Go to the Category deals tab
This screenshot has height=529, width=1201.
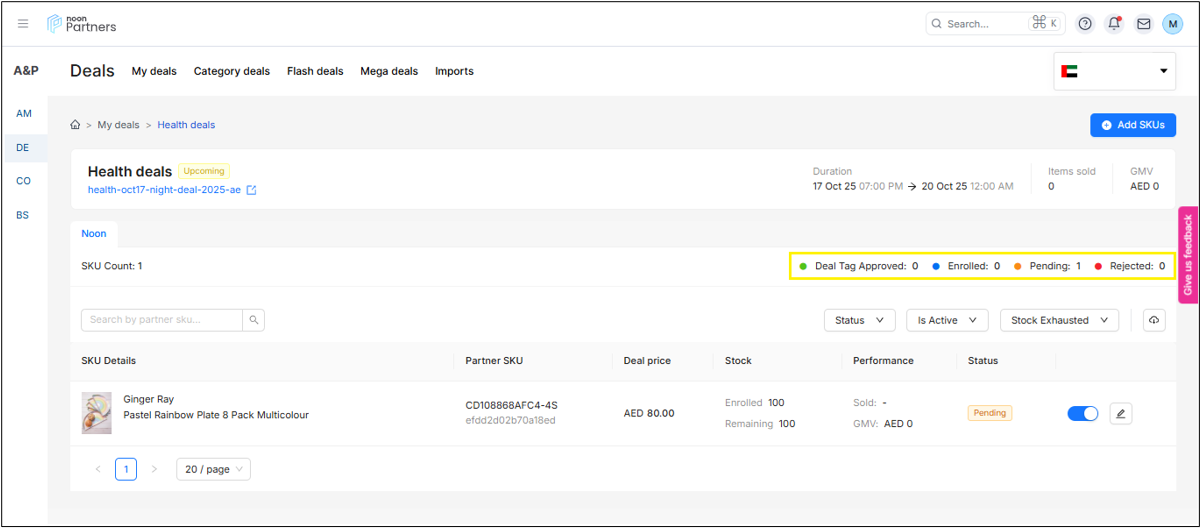pos(232,71)
